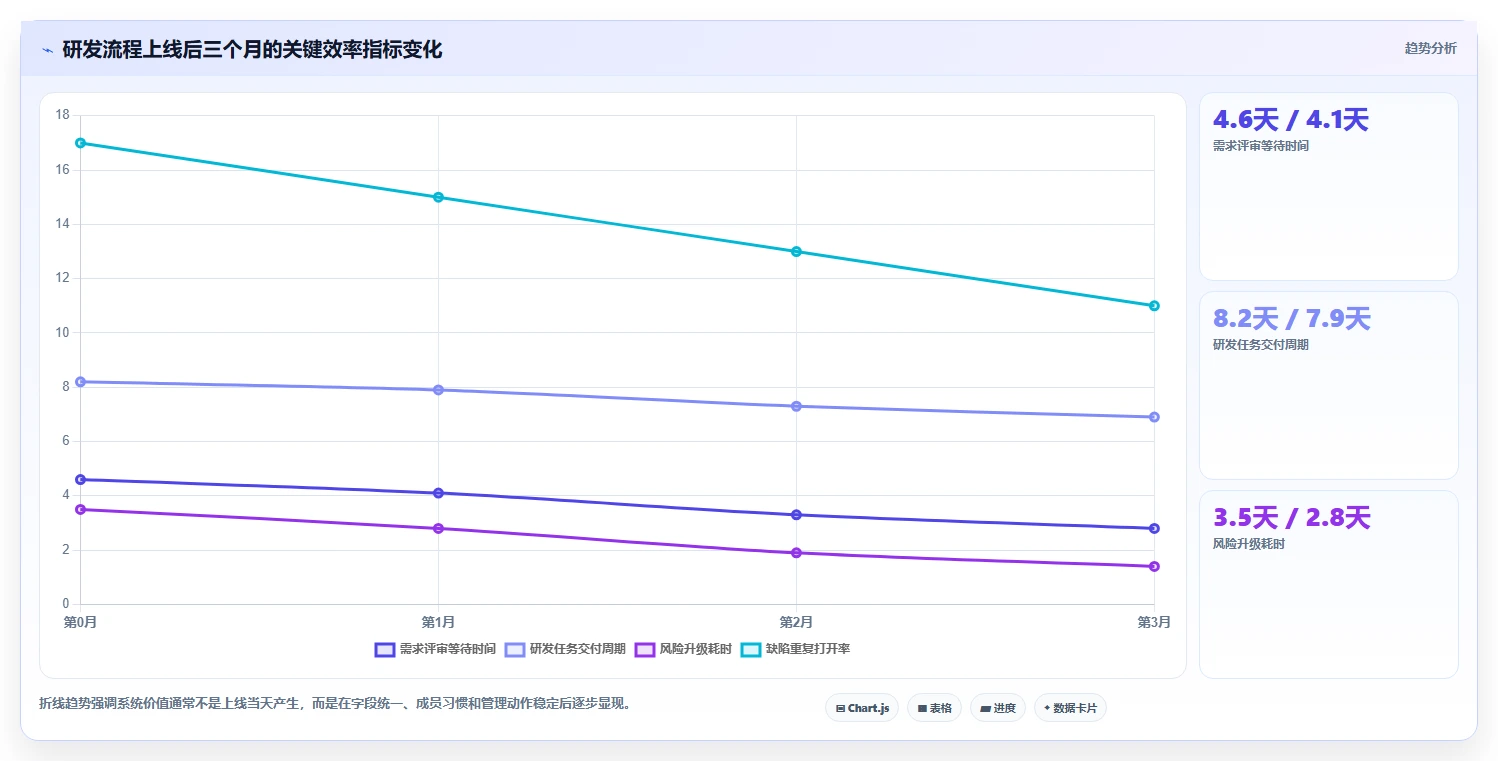Open the 3.5天 / 2.8天 metric card

point(1329,585)
